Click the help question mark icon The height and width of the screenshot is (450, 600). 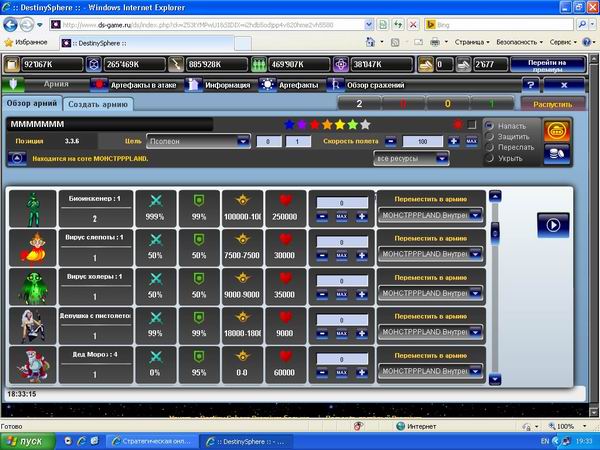[x=531, y=85]
